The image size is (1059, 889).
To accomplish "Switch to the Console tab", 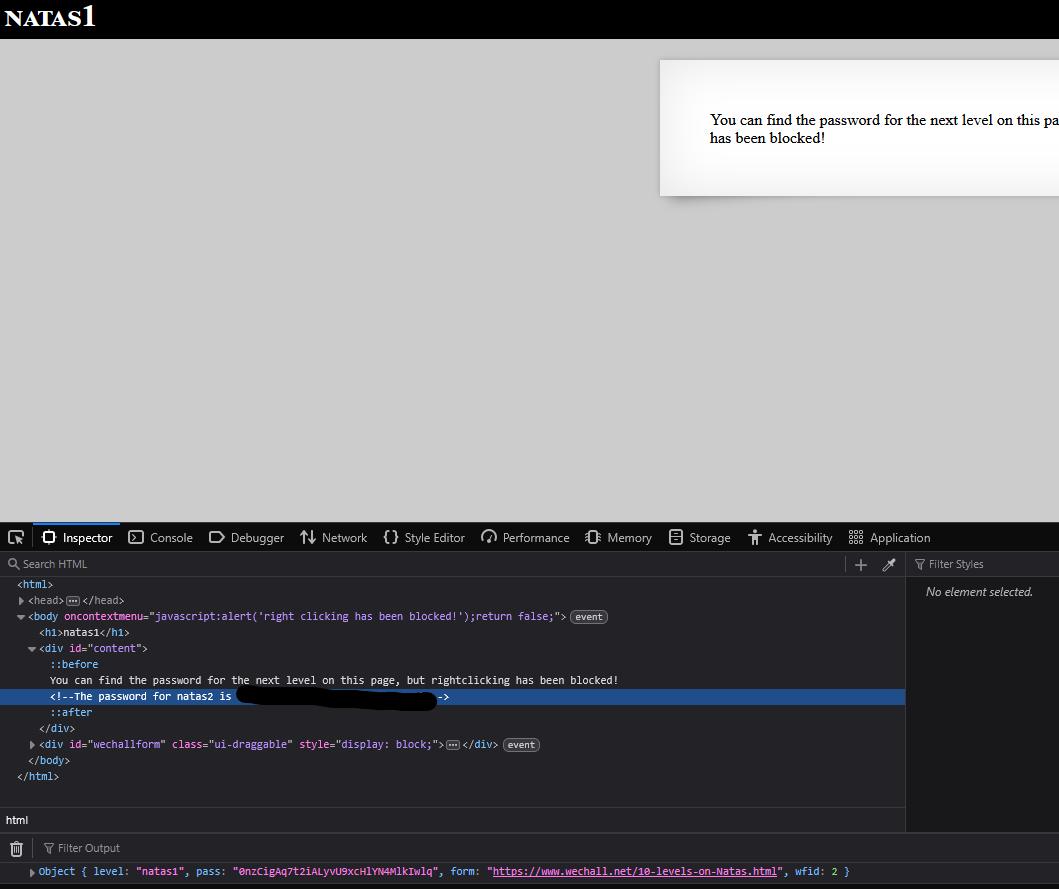I will coord(160,538).
